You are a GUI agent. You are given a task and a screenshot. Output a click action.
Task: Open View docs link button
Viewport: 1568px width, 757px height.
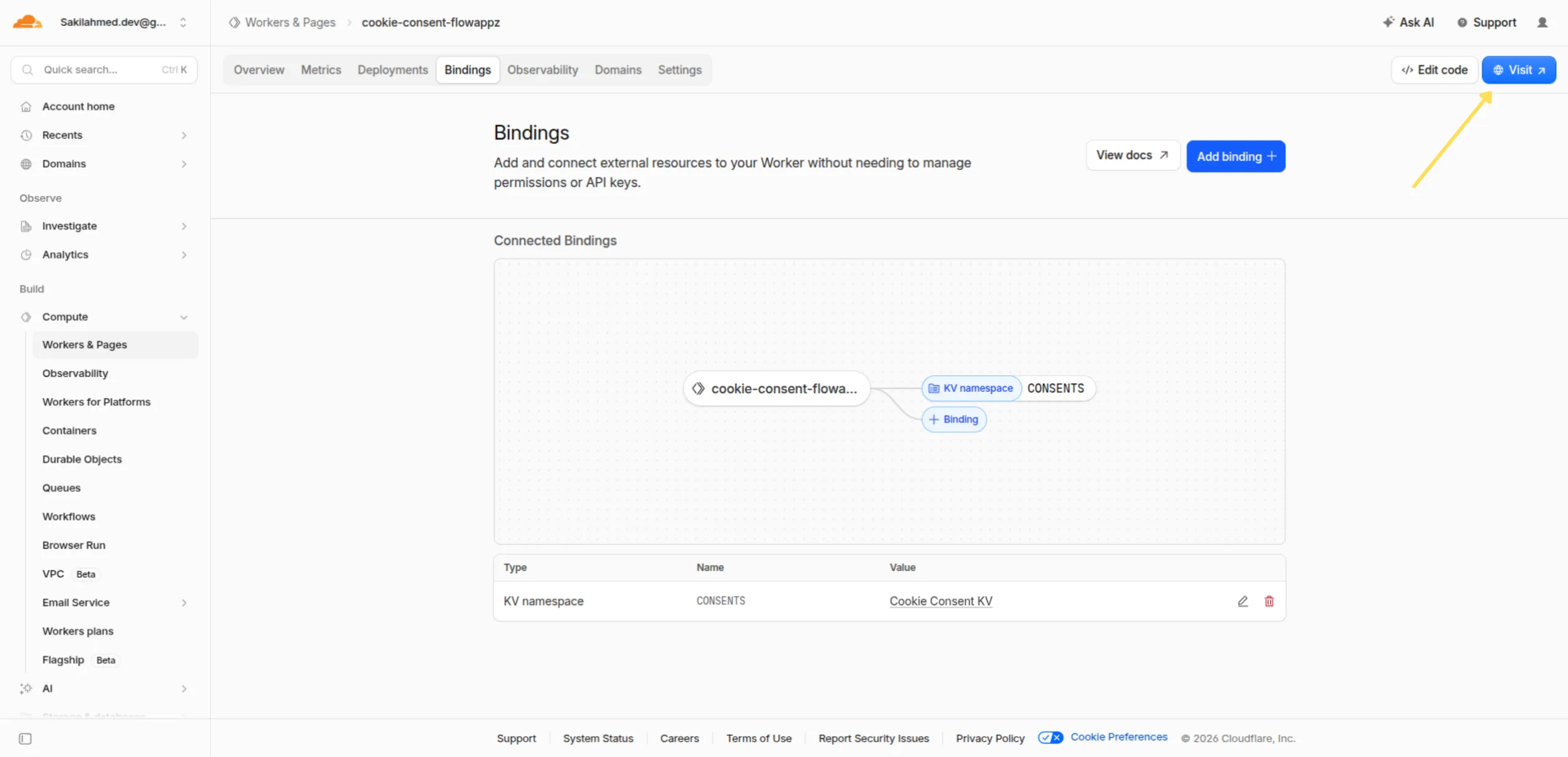pos(1132,155)
